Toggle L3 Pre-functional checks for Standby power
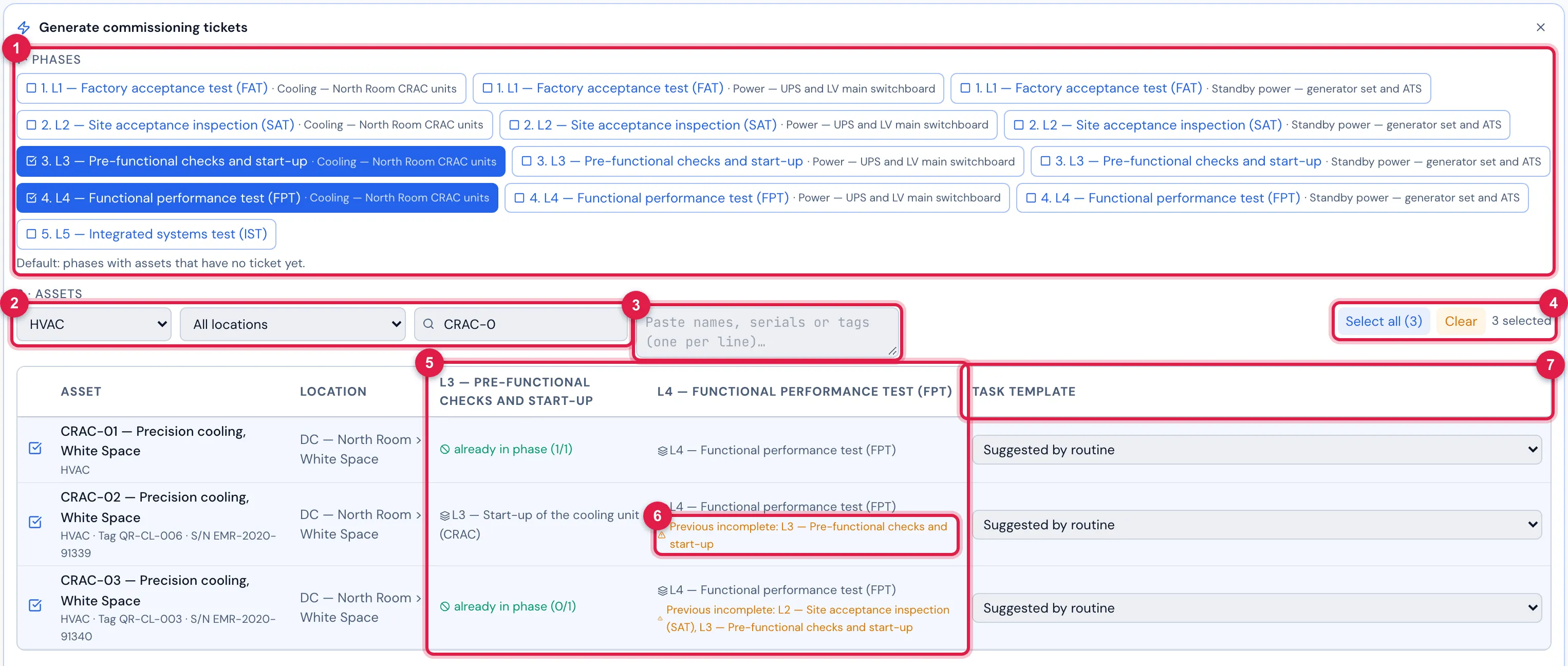The width and height of the screenshot is (1568, 666). [1291, 161]
